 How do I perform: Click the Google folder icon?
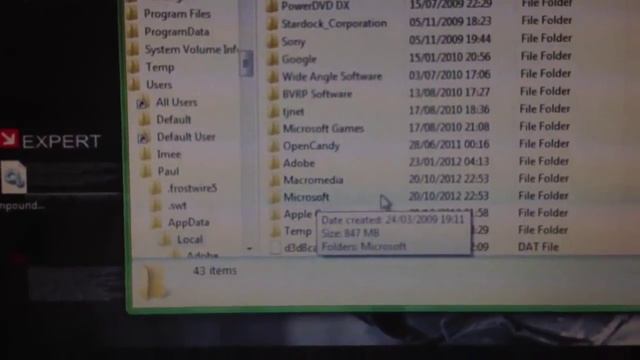coord(273,59)
